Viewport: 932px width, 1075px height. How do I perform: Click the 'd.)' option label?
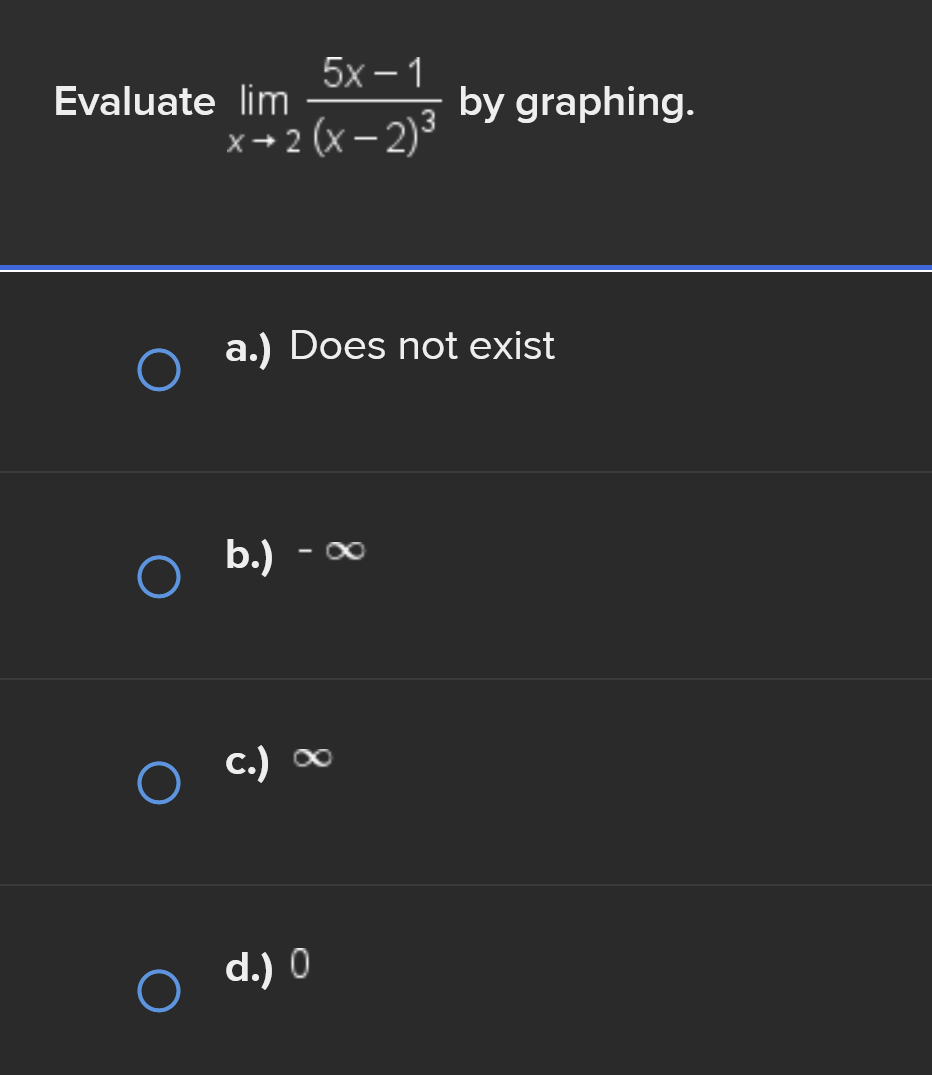tap(249, 968)
